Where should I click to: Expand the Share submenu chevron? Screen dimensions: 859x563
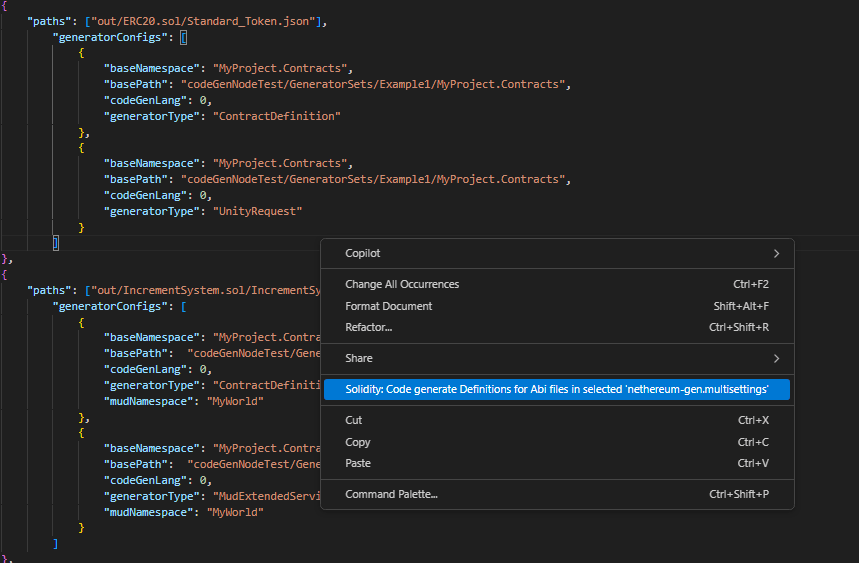coord(775,358)
